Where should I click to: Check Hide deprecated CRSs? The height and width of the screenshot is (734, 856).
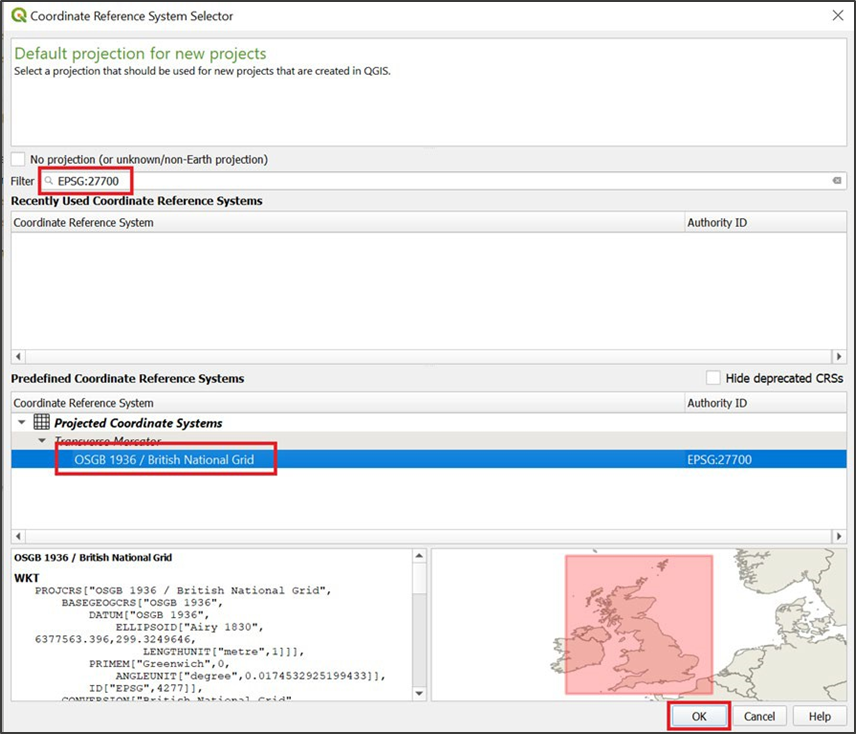[x=714, y=378]
